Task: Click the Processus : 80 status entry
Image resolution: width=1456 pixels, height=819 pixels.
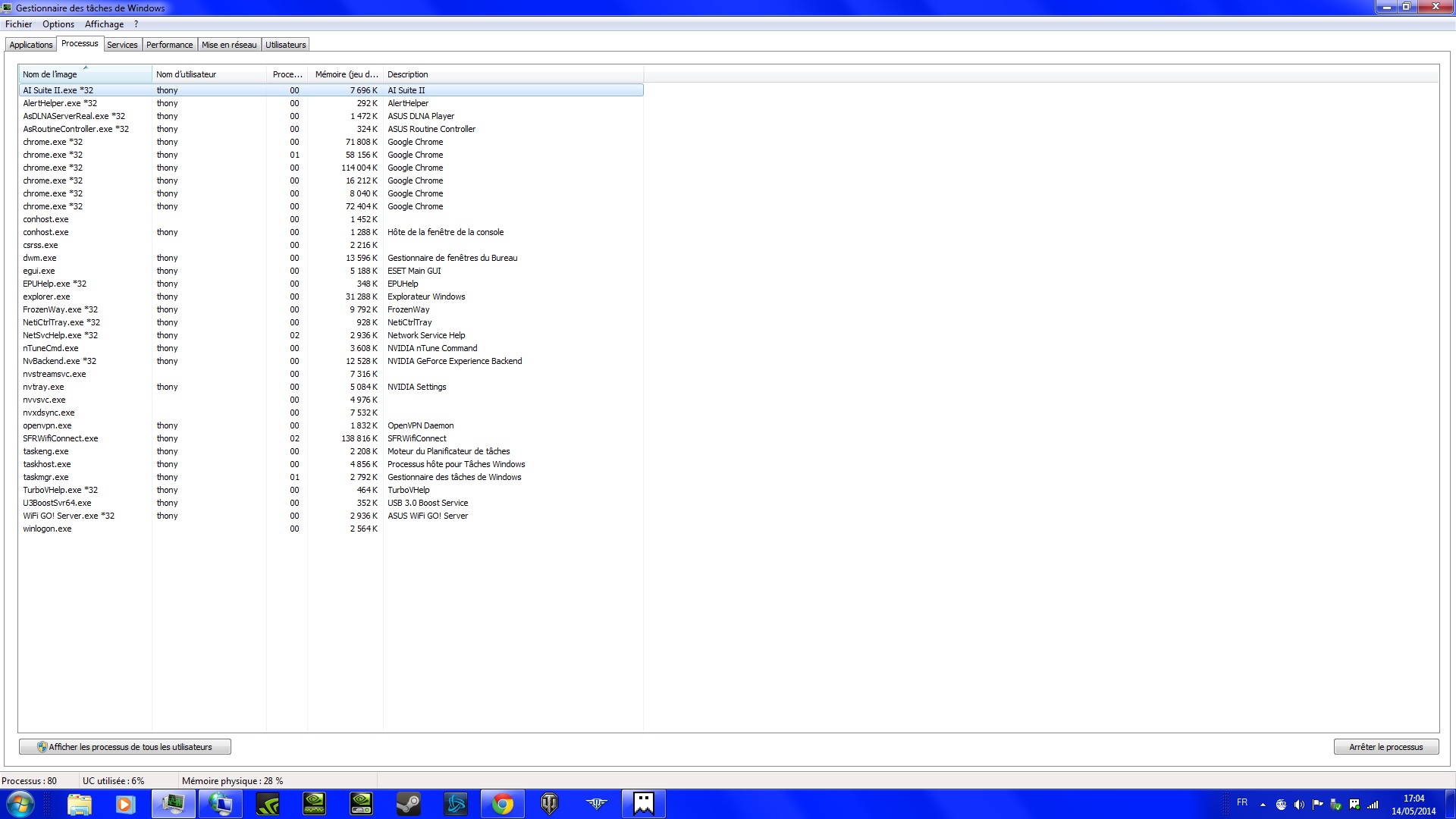Action: [x=30, y=780]
